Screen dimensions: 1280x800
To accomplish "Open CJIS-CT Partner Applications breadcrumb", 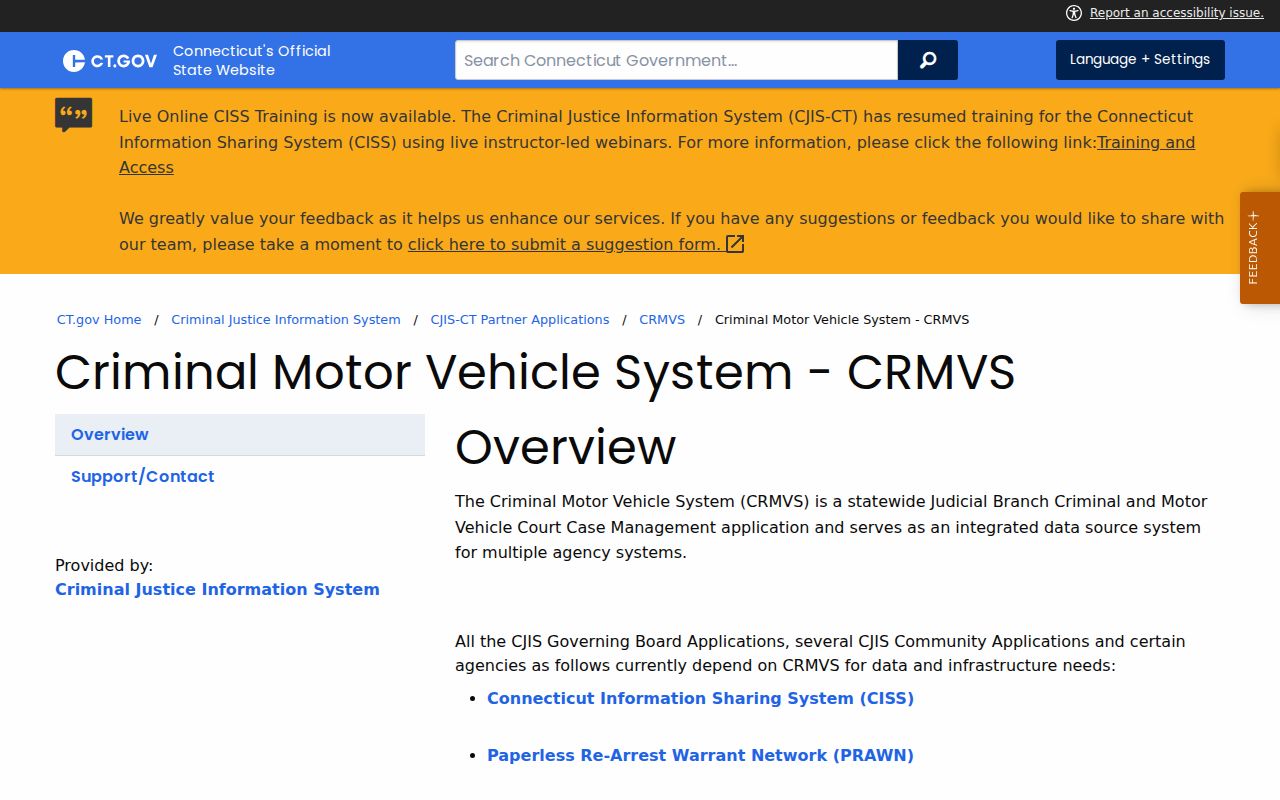I will pyautogui.click(x=520, y=320).
